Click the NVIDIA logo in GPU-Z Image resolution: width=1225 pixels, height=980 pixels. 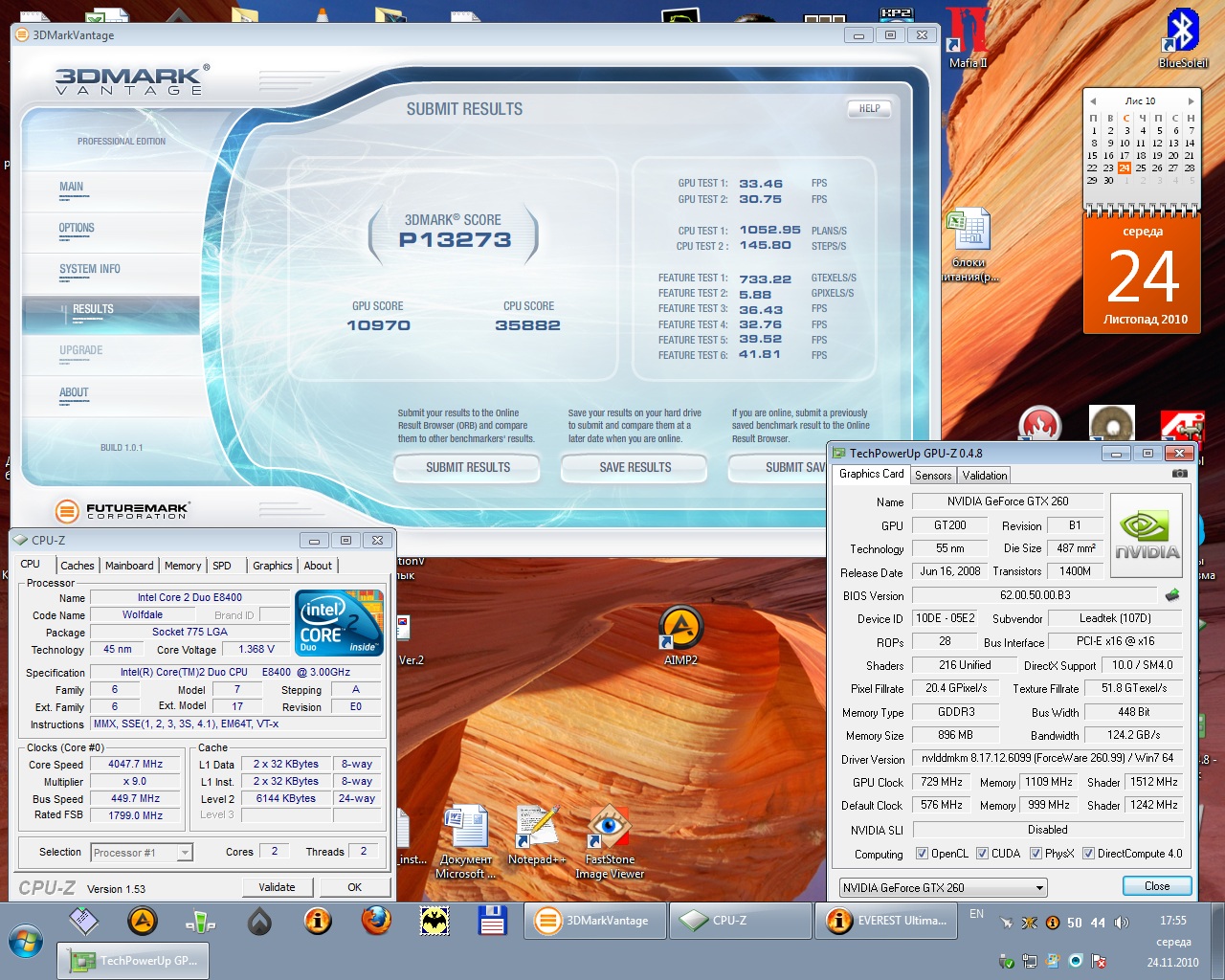1147,536
